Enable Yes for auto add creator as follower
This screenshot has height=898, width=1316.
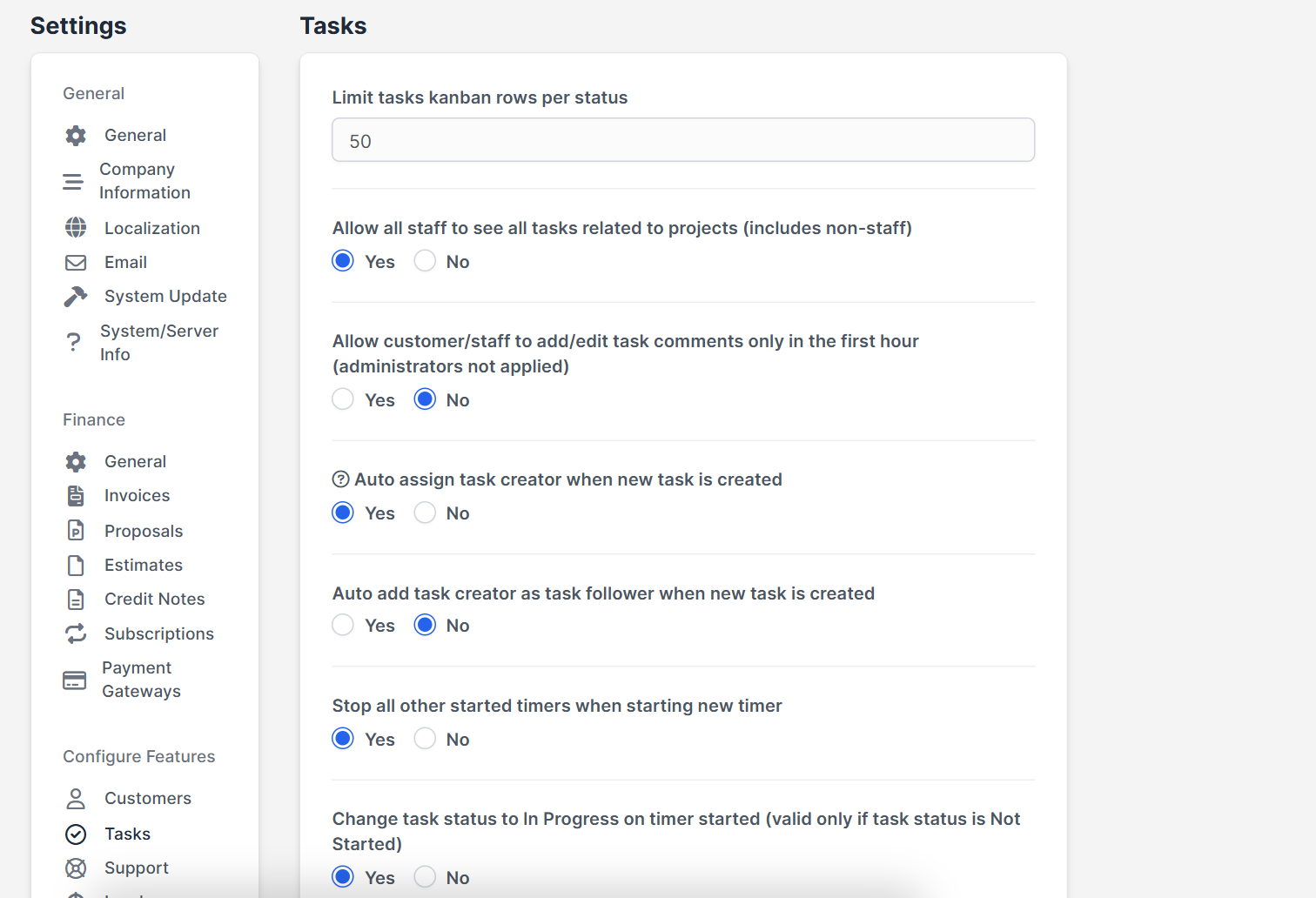[343, 625]
